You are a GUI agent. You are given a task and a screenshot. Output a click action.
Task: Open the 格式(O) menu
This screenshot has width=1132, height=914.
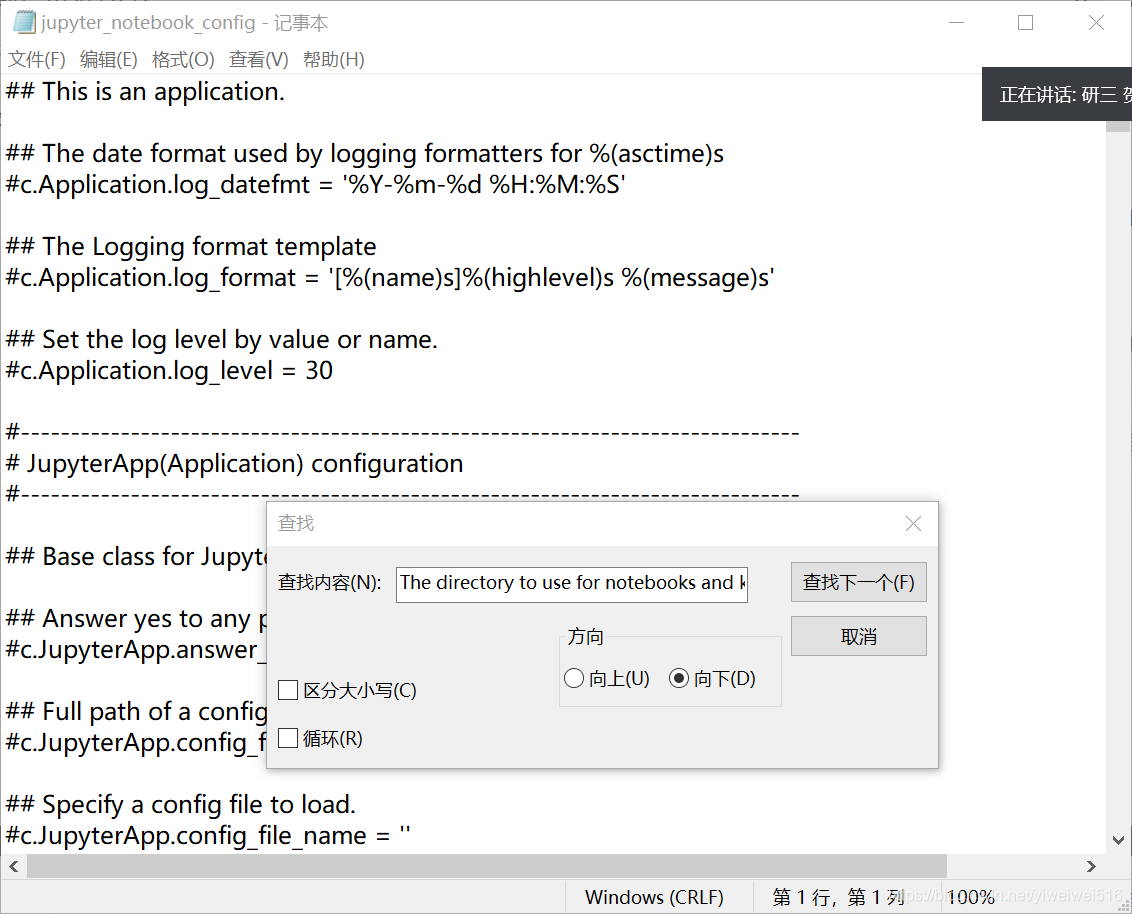tap(183, 59)
